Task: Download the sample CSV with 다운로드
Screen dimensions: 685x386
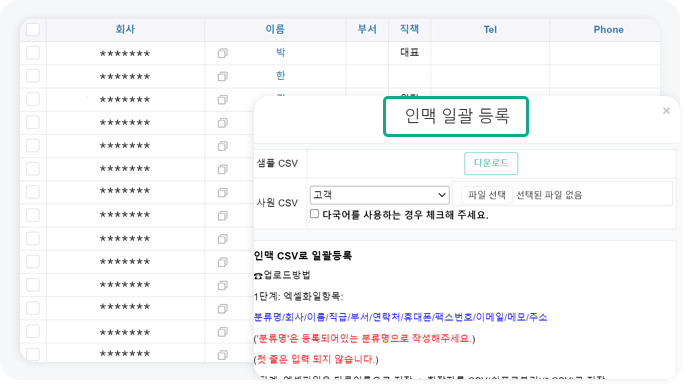Action: point(491,163)
